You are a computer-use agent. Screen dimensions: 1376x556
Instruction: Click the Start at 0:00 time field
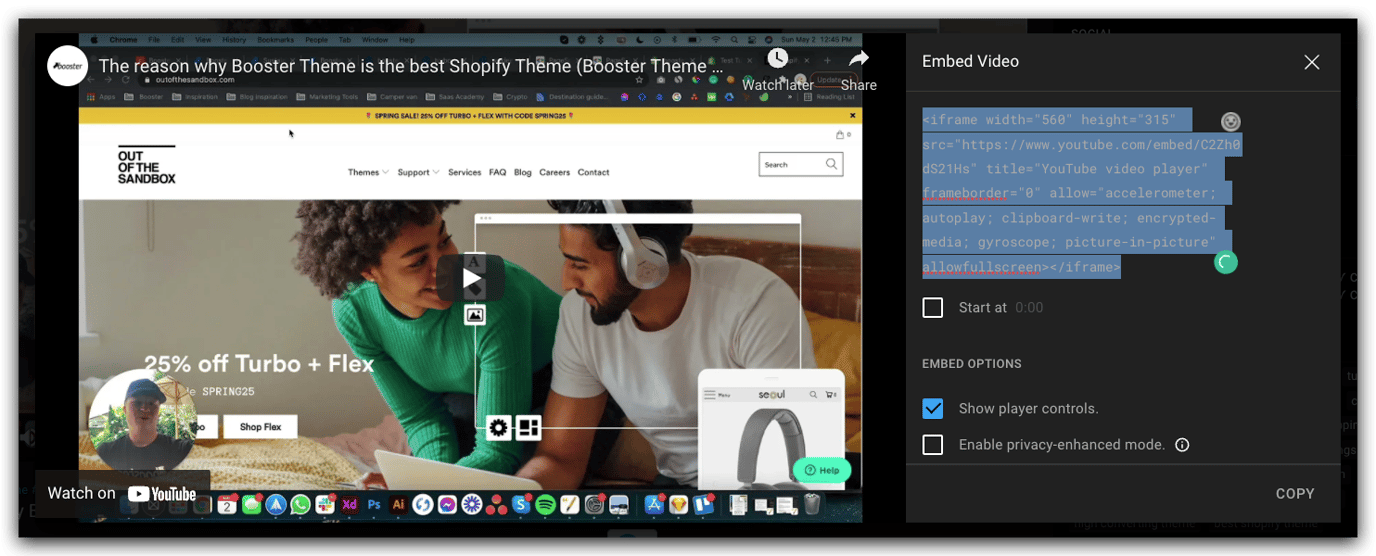(x=1029, y=308)
